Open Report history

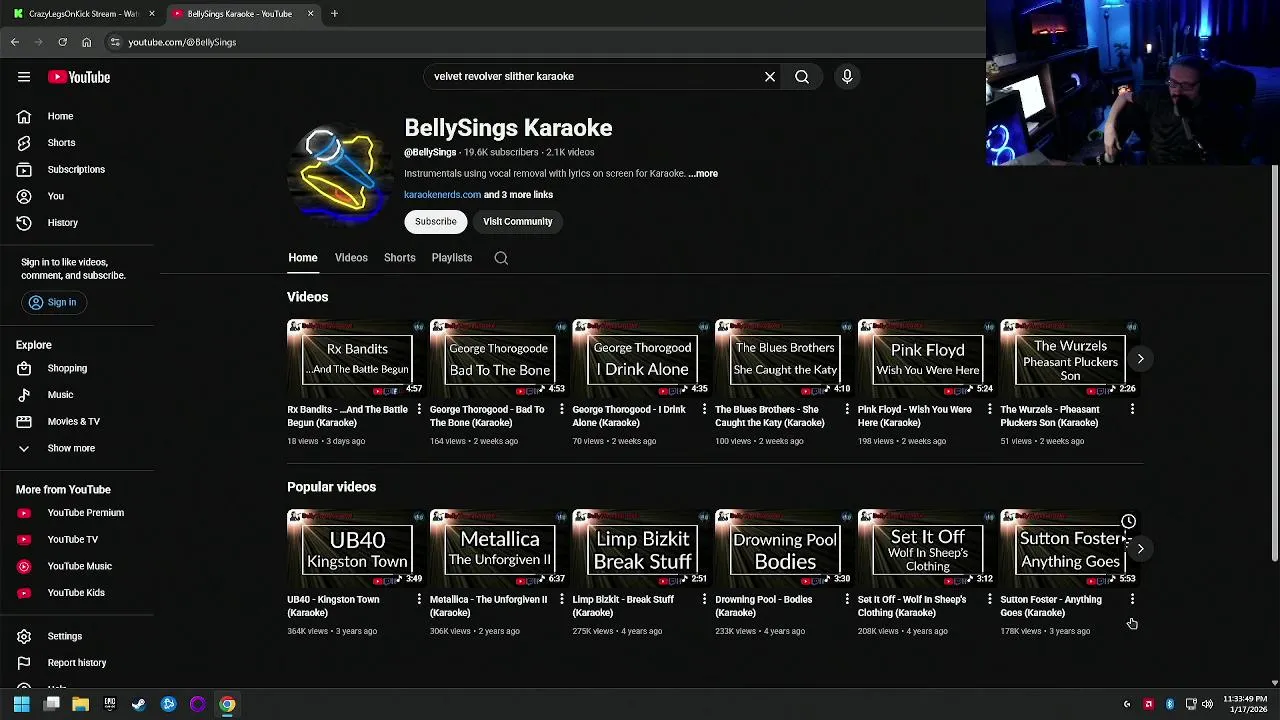(x=77, y=663)
